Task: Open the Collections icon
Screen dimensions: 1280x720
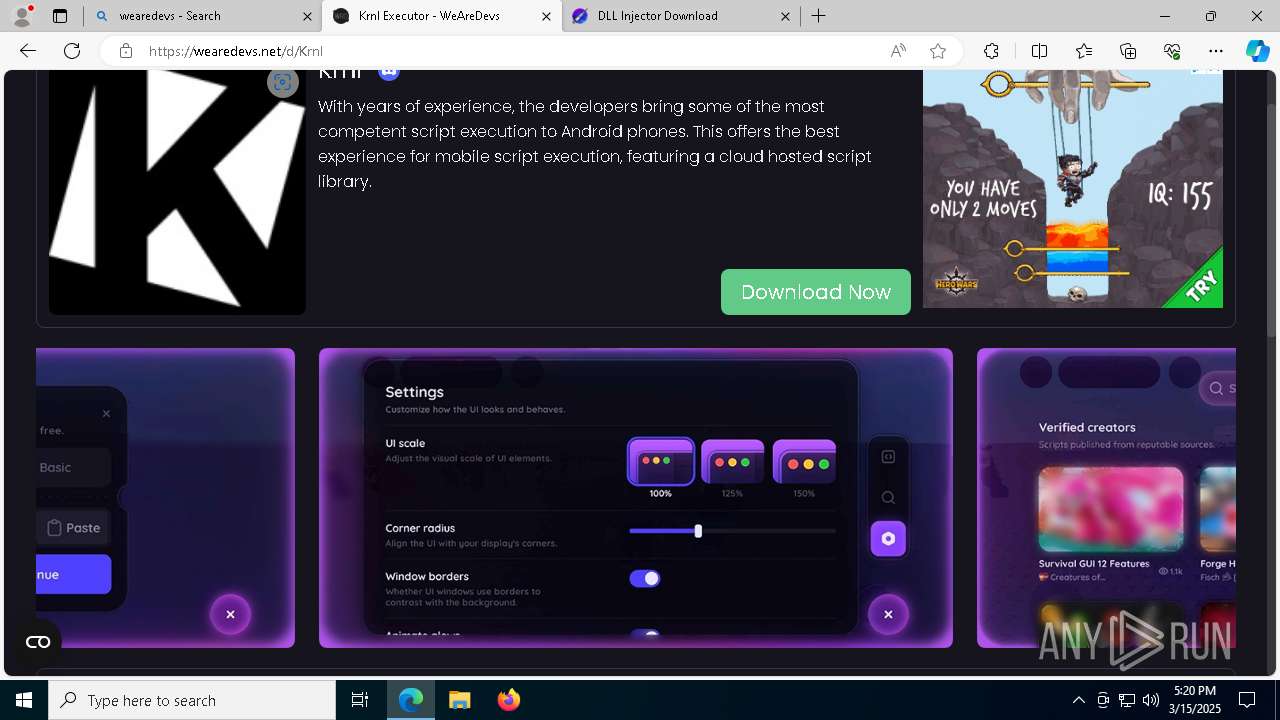Action: pos(1128,51)
